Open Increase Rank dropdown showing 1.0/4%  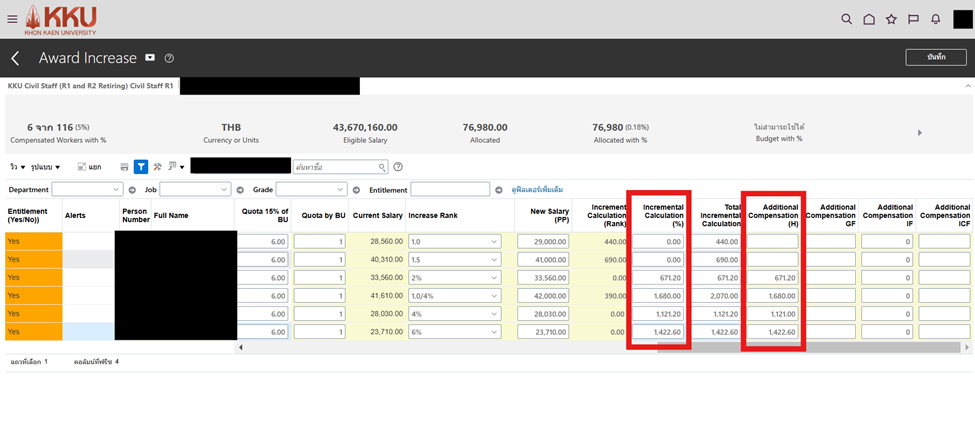[494, 296]
